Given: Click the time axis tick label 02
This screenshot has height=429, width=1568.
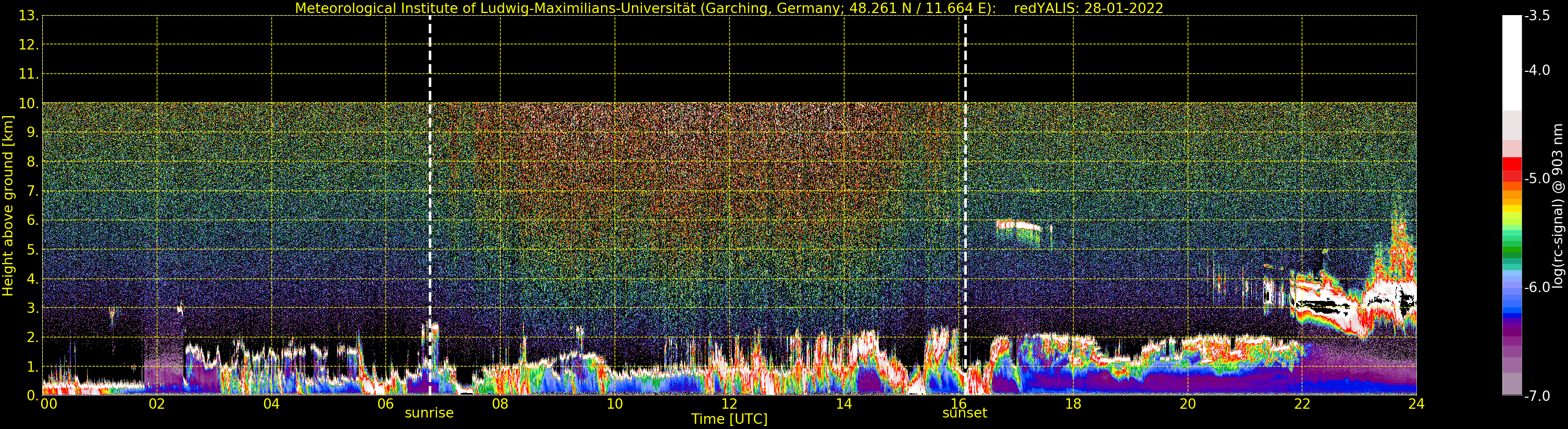Looking at the screenshot, I should (x=157, y=403).
